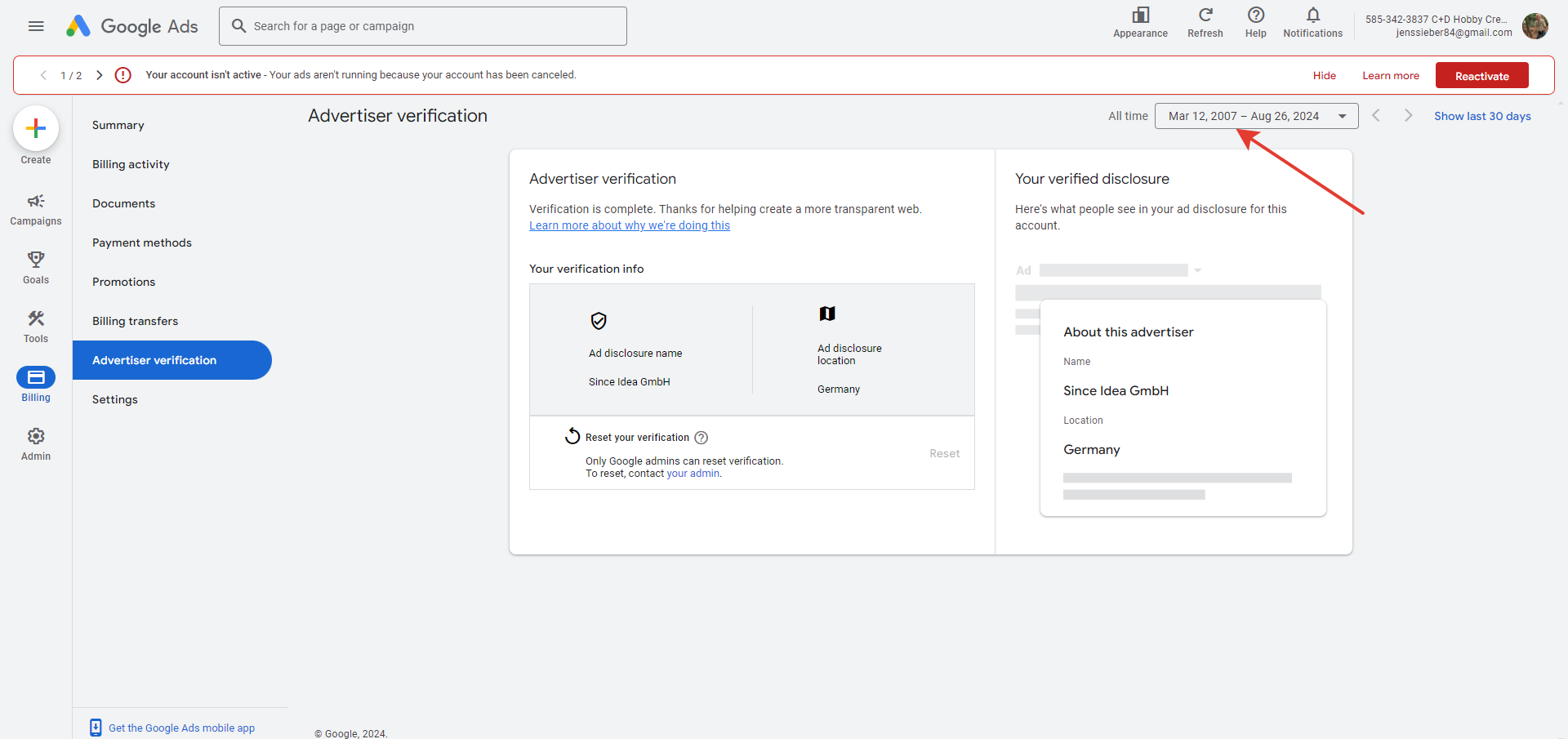
Task: Open the Documents page
Action: [x=123, y=203]
